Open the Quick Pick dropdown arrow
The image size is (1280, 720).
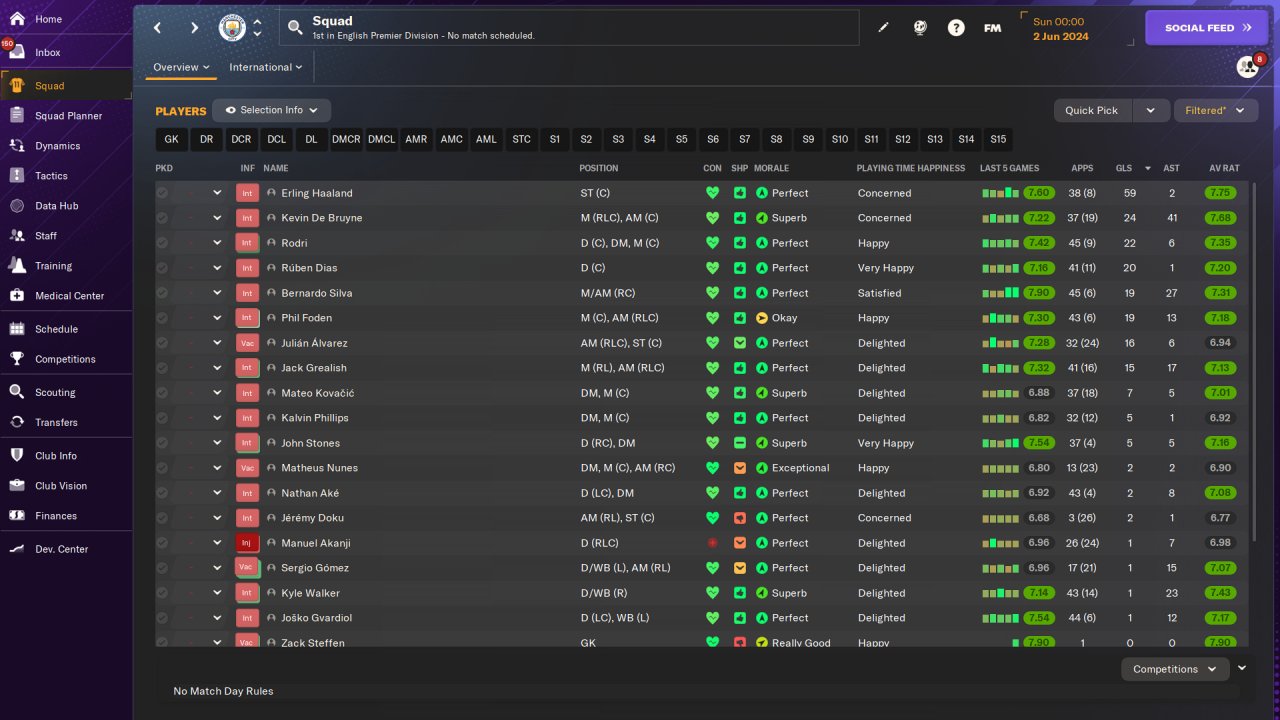(1151, 110)
